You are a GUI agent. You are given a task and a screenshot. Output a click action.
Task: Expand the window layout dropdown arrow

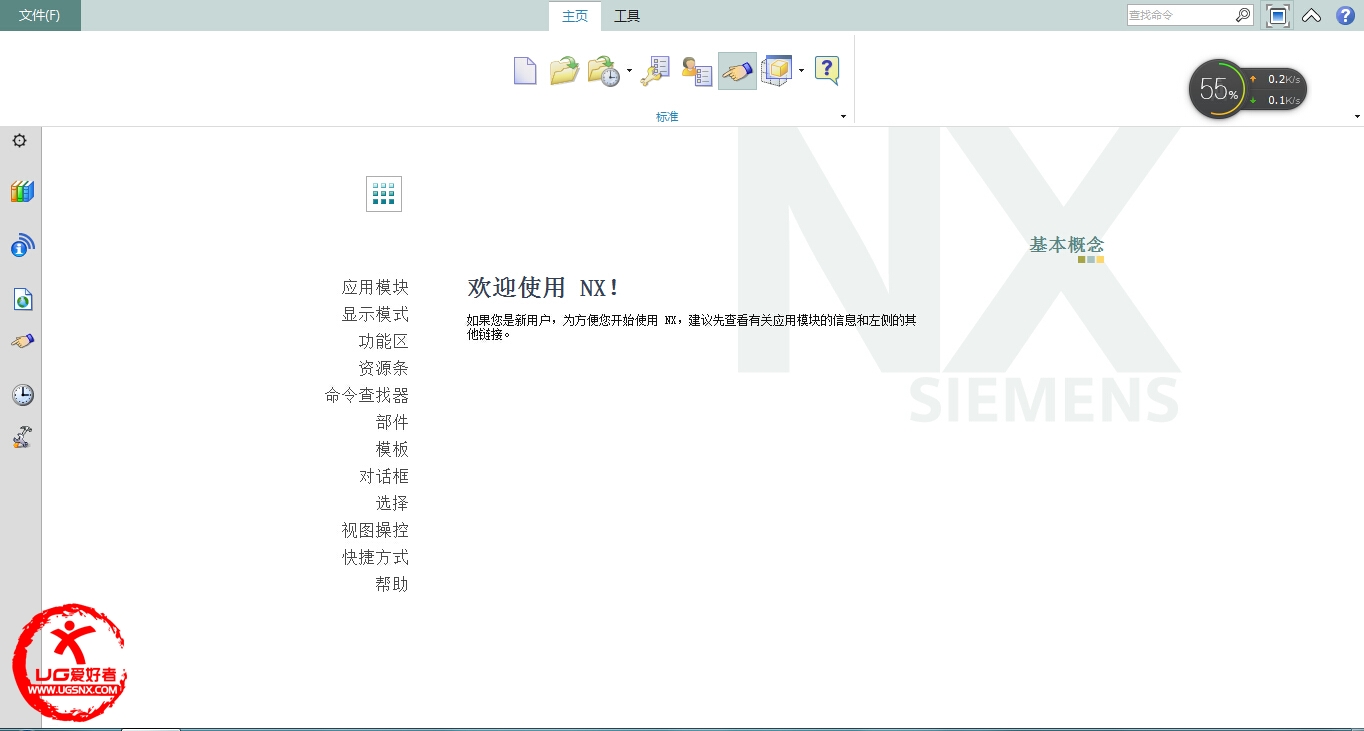801,71
